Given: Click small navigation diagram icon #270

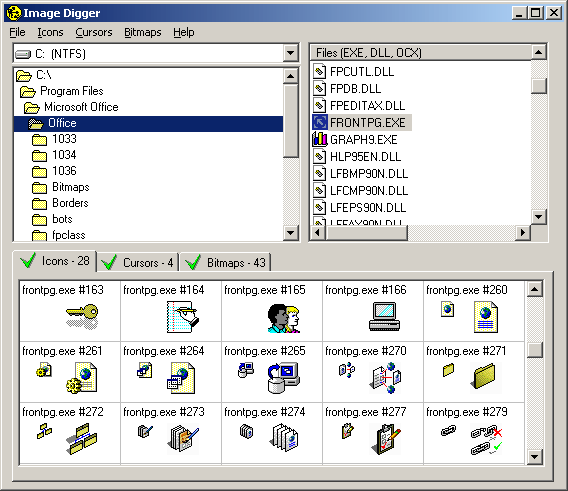Looking at the screenshot, I should pyautogui.click(x=347, y=370).
